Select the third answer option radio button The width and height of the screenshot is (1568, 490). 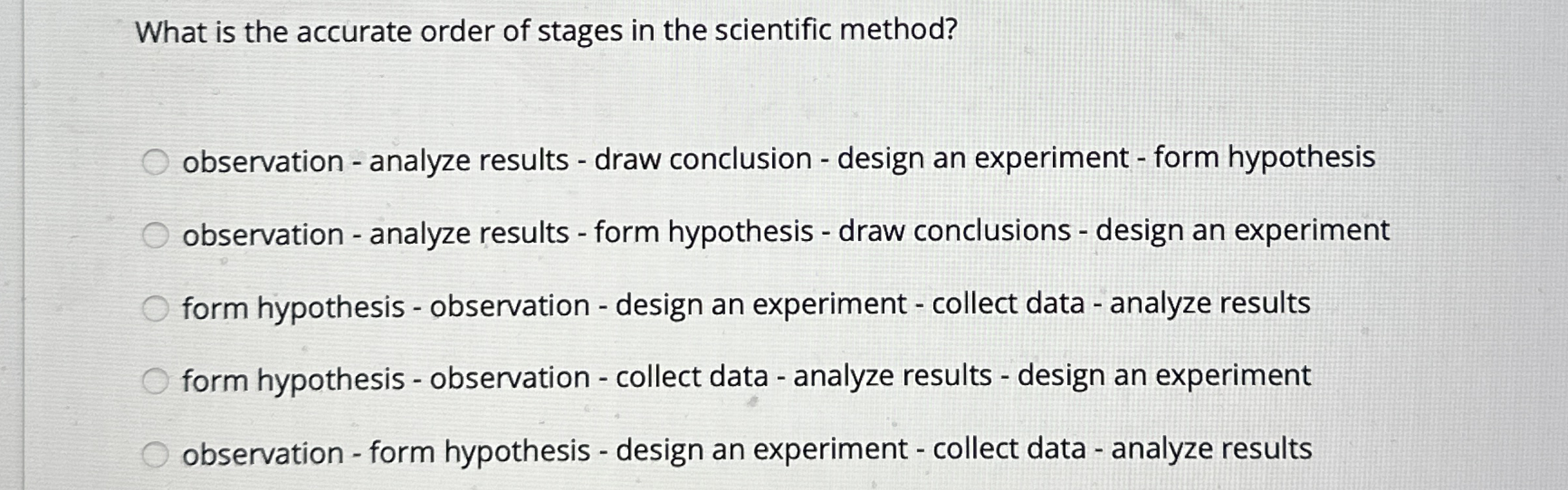tap(156, 308)
